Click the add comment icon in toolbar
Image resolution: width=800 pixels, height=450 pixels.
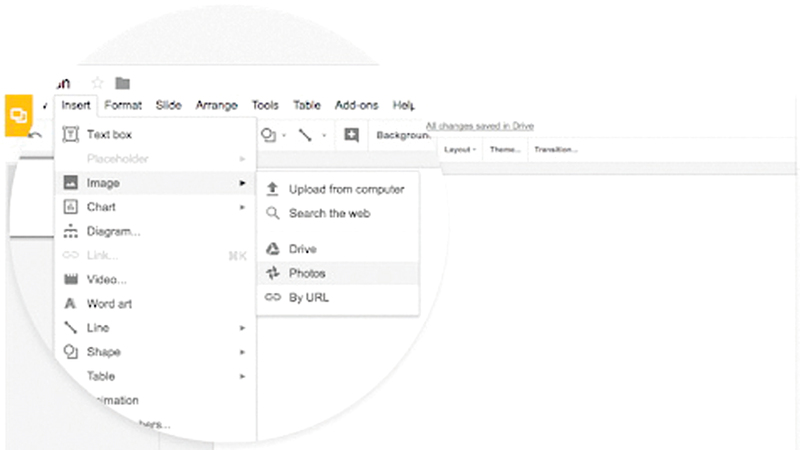click(351, 135)
